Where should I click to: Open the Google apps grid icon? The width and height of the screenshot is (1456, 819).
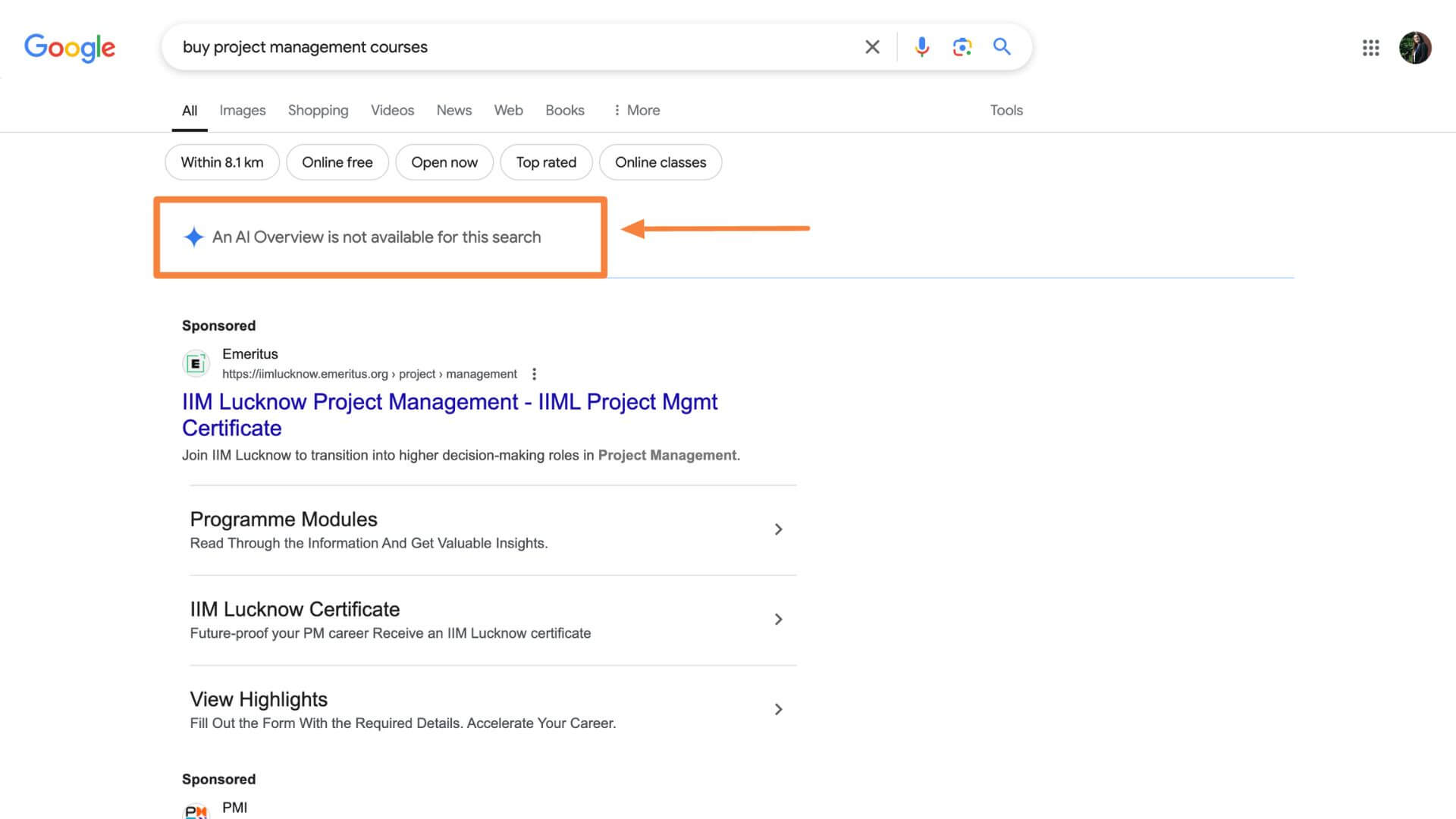[1370, 48]
